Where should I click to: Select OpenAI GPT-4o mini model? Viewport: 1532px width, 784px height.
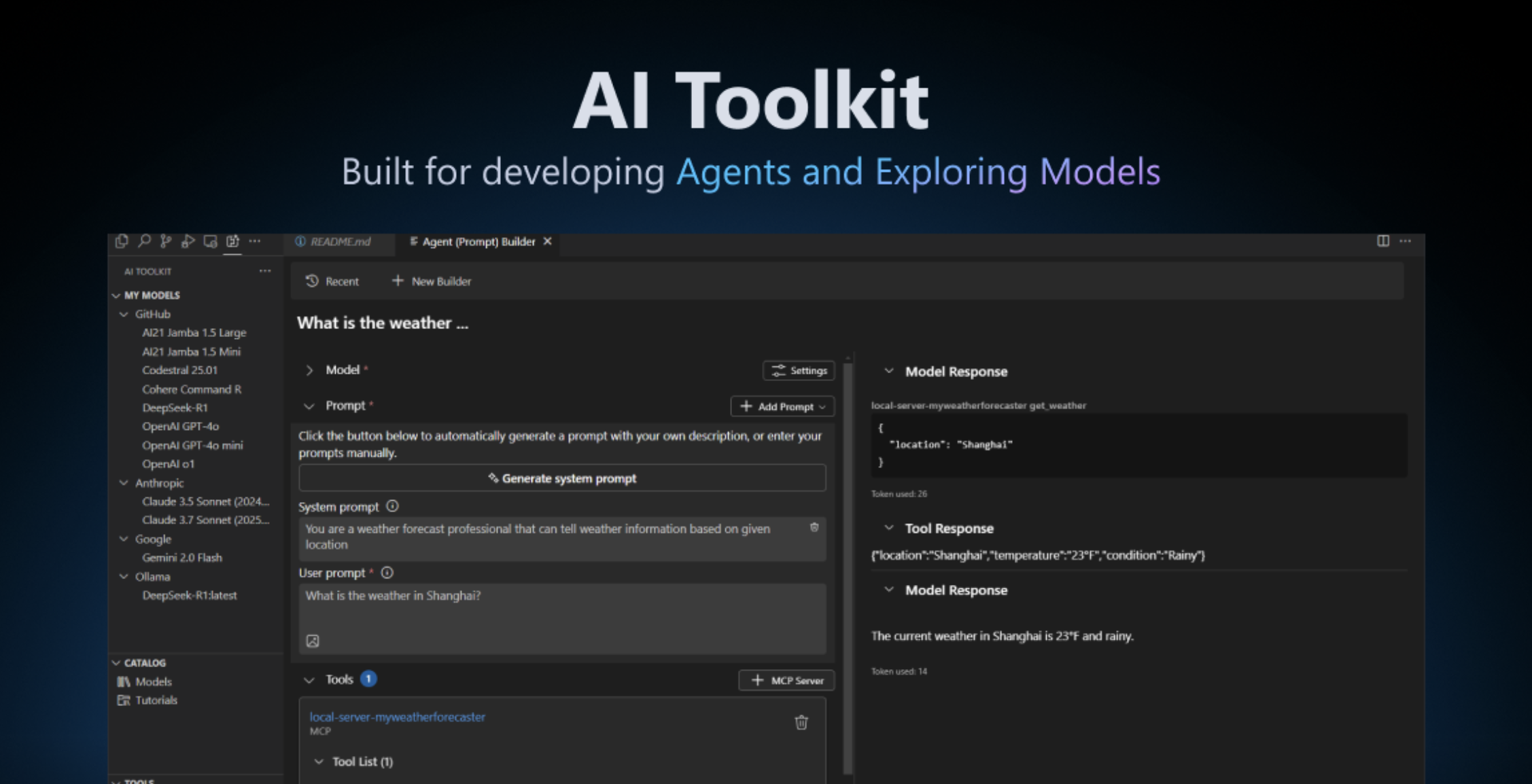coord(193,446)
